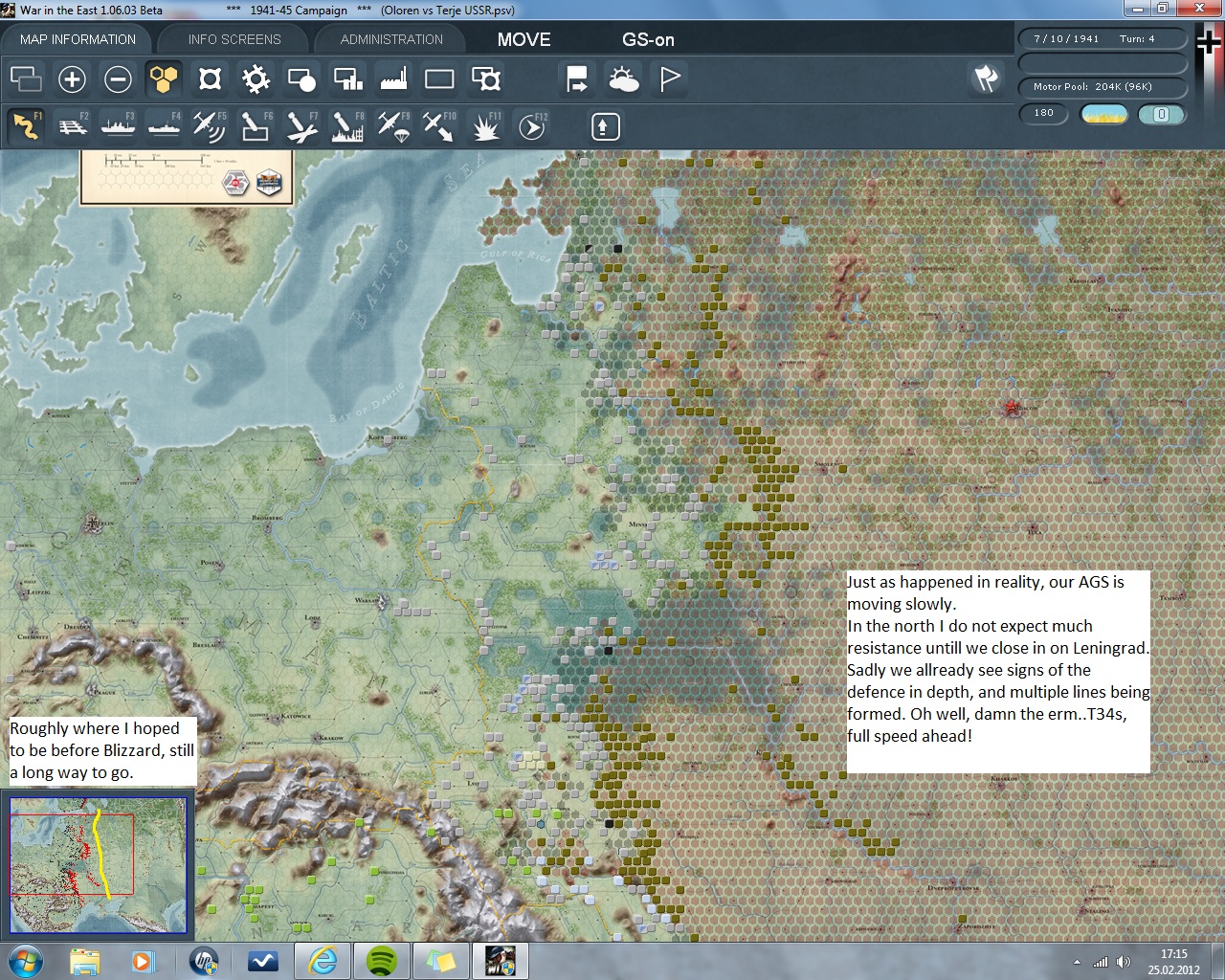1225x980 pixels.
Task: Click the factory display icon
Action: point(393,79)
